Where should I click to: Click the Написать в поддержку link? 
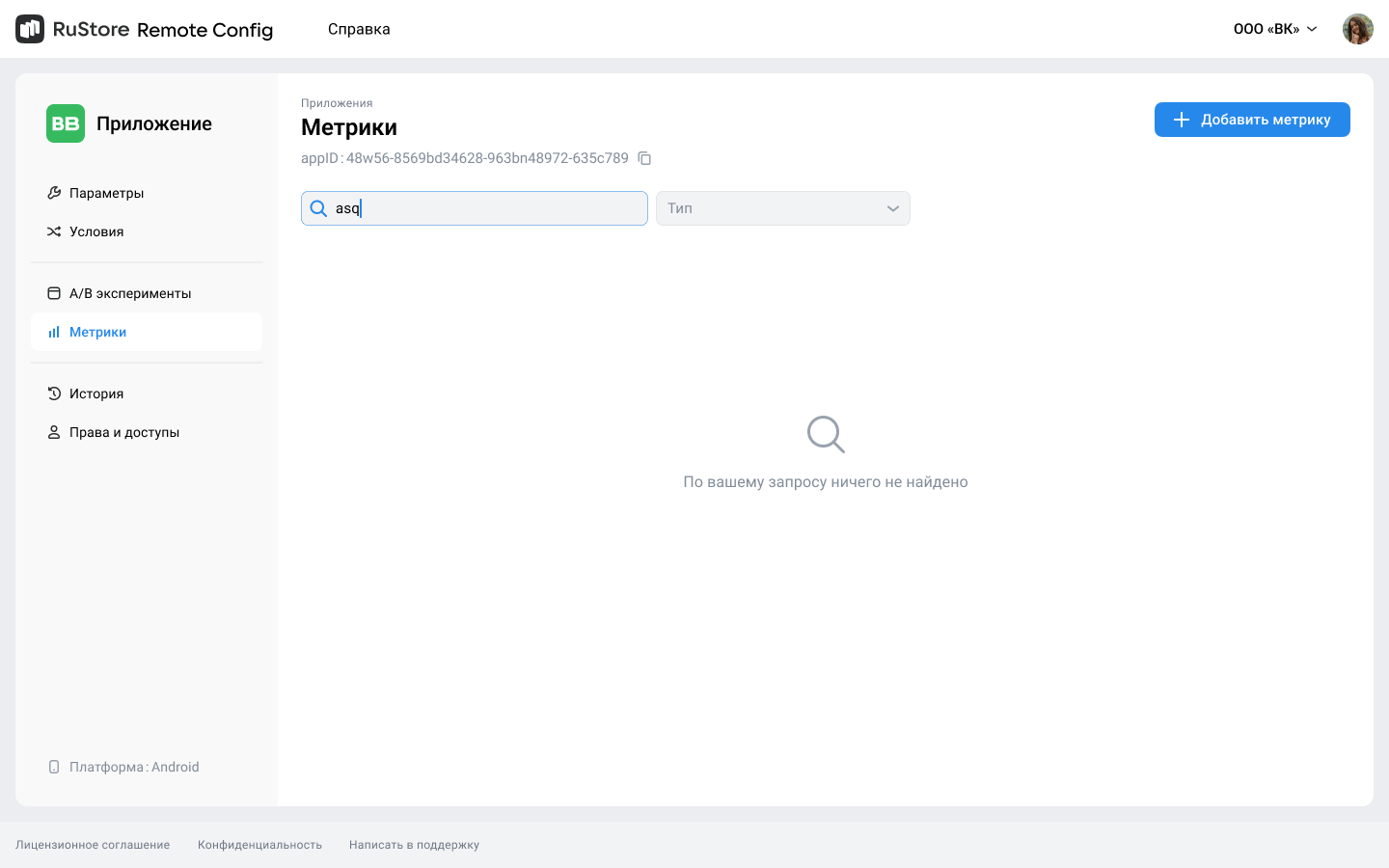414,845
